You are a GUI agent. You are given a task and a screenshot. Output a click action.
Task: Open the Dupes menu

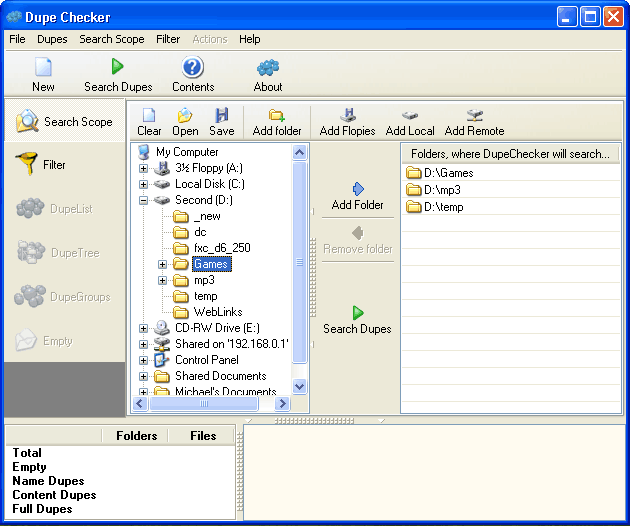tap(52, 39)
